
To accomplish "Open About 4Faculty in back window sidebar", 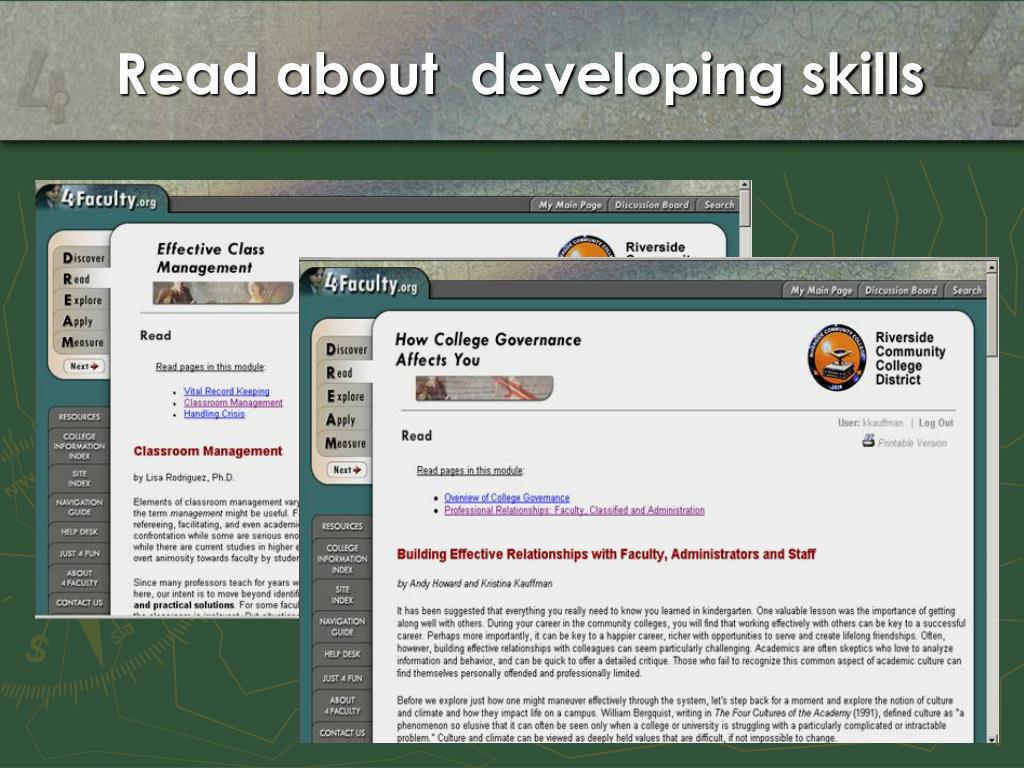I will (80, 578).
